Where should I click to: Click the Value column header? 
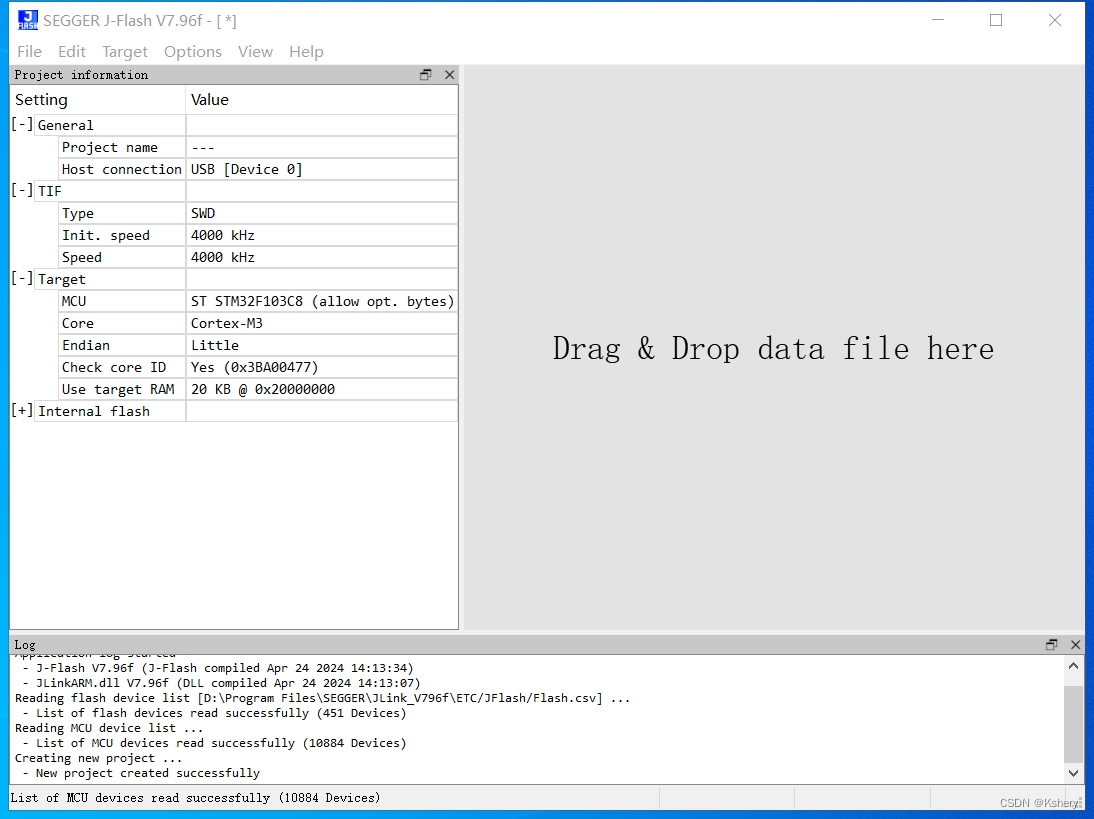pyautogui.click(x=322, y=100)
